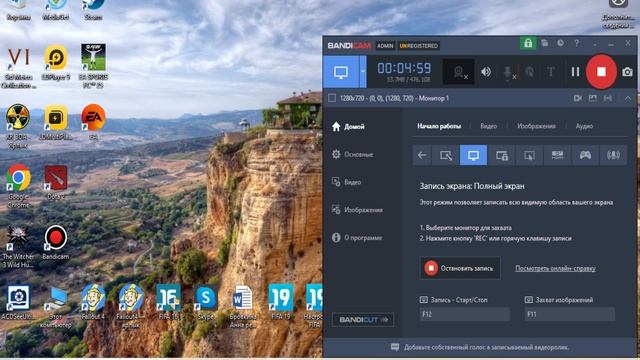
Task: Open the Skype desktop shortcut
Action: click(206, 302)
